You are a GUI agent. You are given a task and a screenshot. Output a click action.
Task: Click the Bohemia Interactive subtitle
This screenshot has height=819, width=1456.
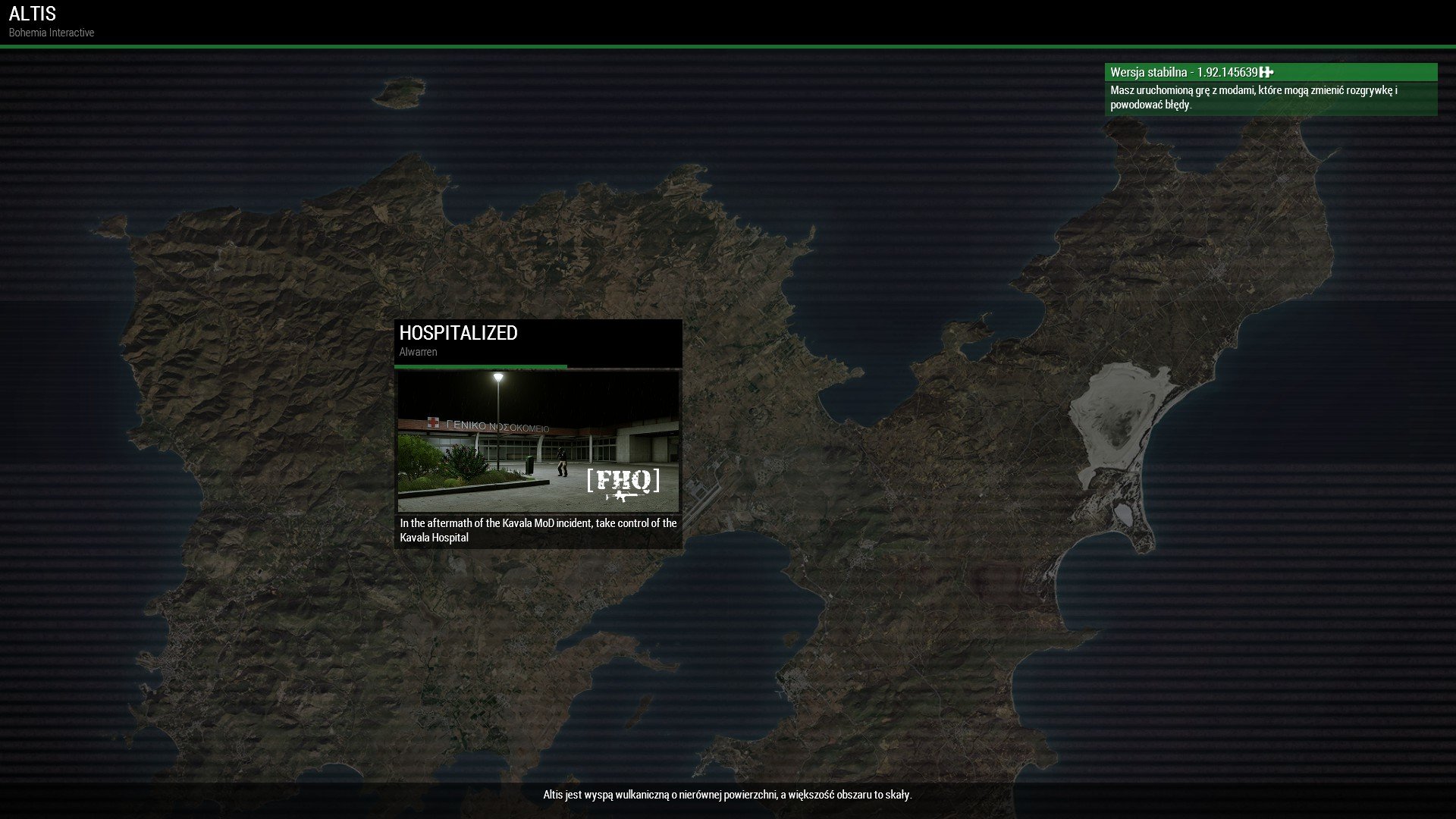tap(52, 33)
